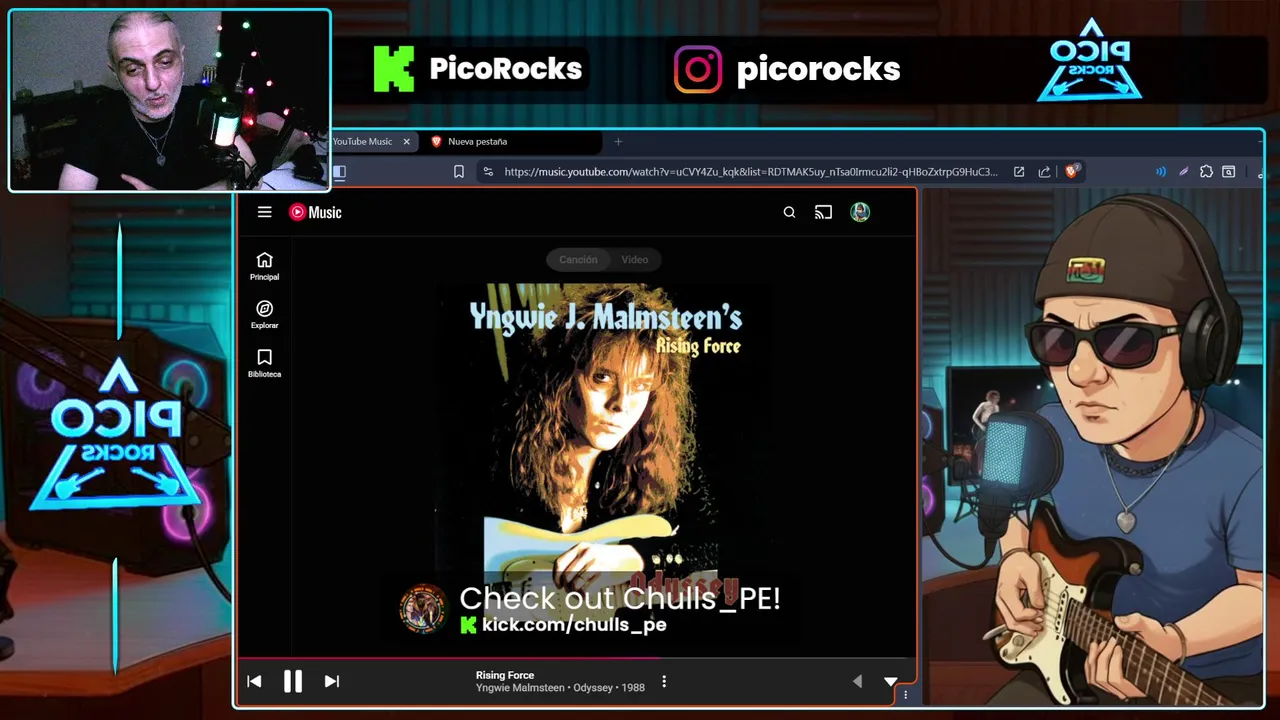Open the Yngwie Malmsteen artist link
Viewport: 1280px width, 720px height.
[x=520, y=688]
